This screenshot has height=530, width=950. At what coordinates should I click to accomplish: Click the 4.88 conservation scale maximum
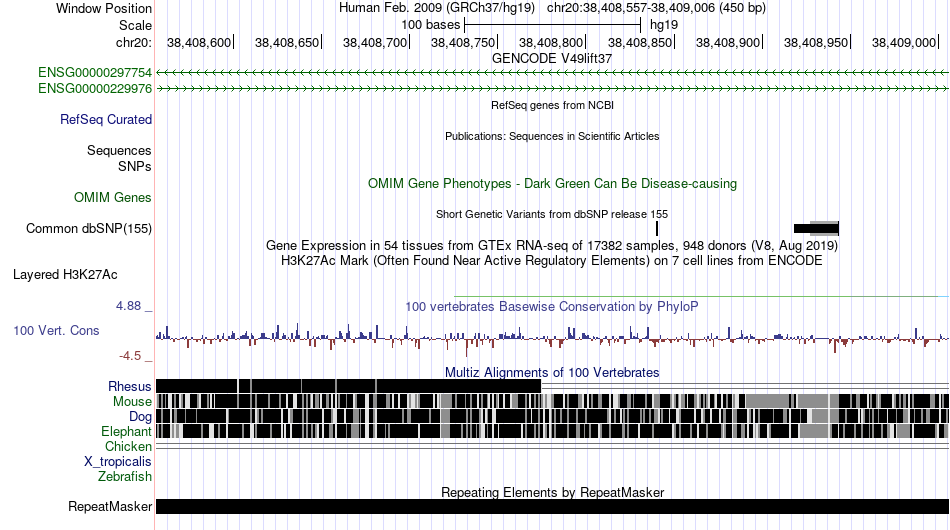128,306
